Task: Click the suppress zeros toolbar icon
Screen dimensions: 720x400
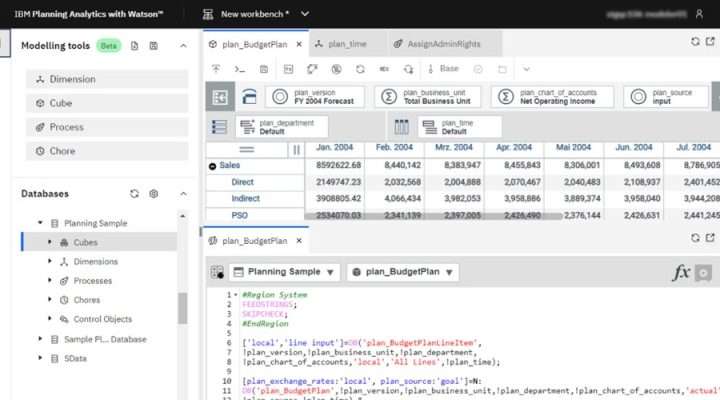Action: [x=337, y=69]
